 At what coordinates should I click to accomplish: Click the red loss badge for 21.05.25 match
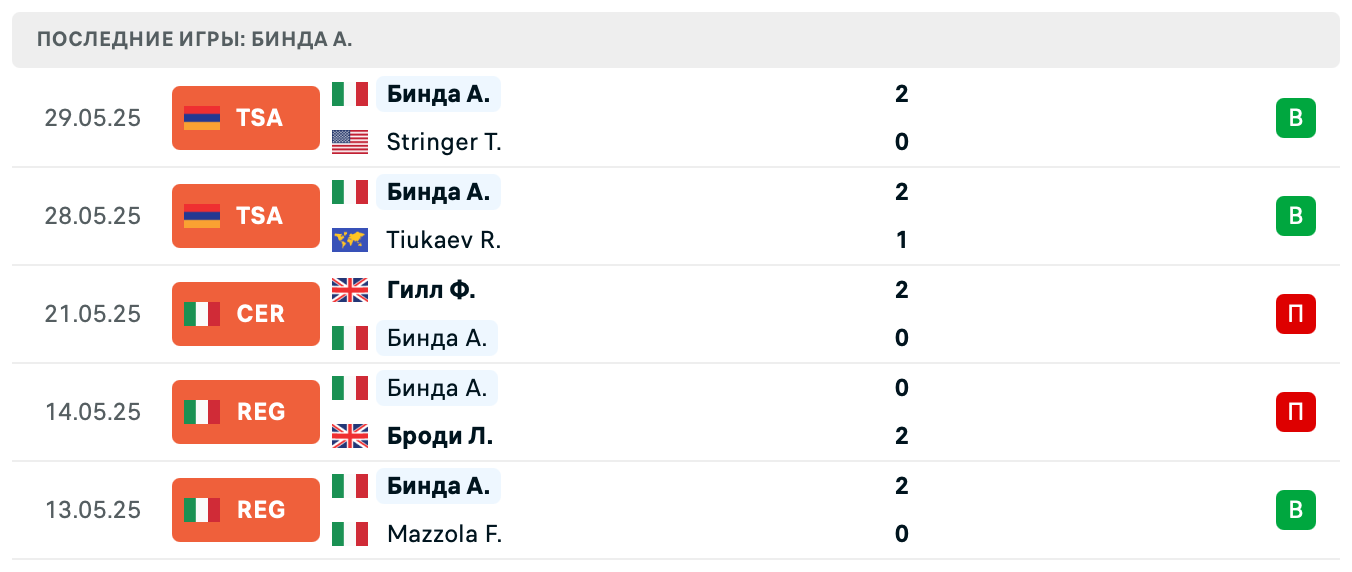pyautogui.click(x=1295, y=314)
